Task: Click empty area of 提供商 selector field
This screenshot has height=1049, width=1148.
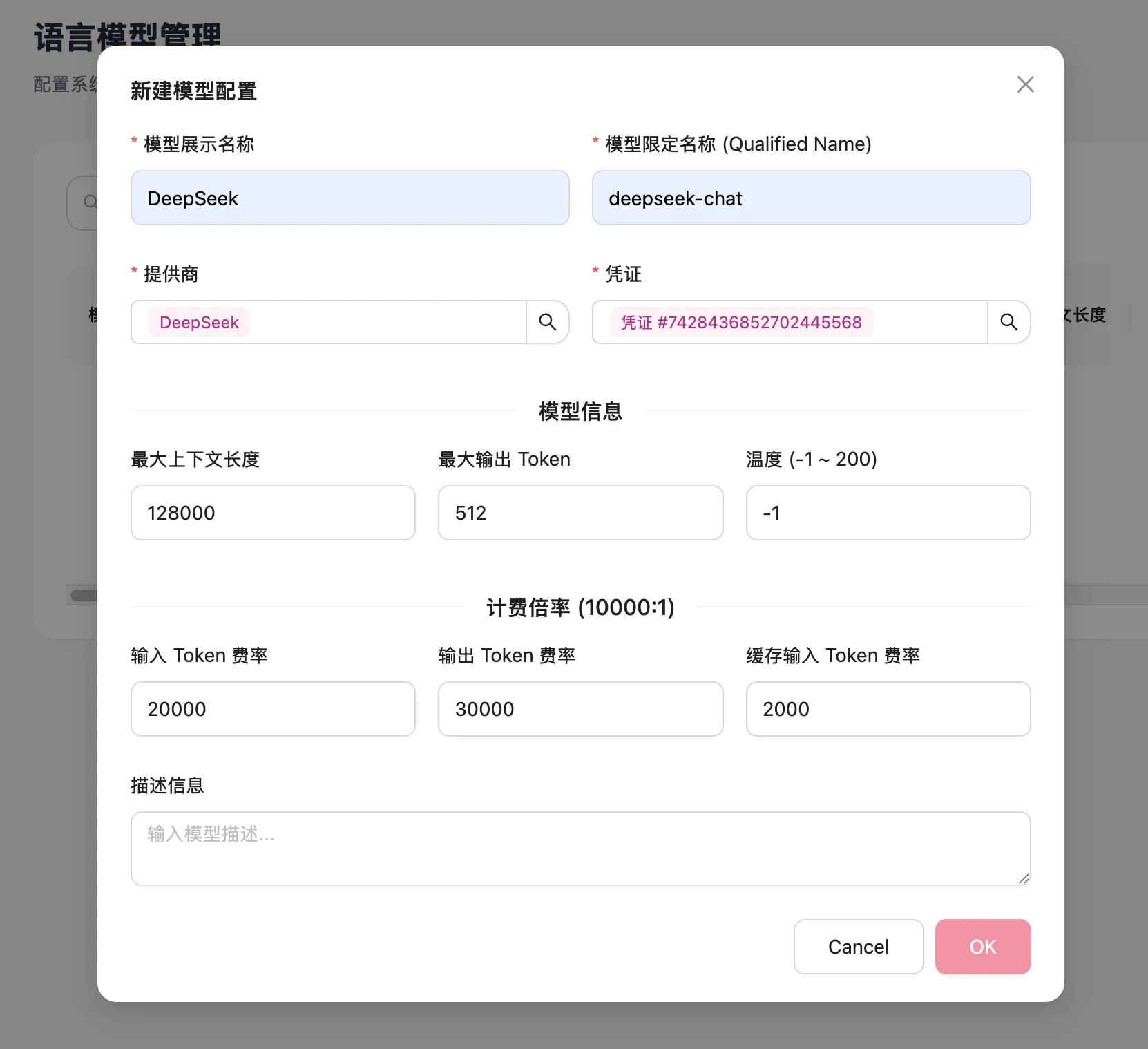Action: click(x=387, y=323)
